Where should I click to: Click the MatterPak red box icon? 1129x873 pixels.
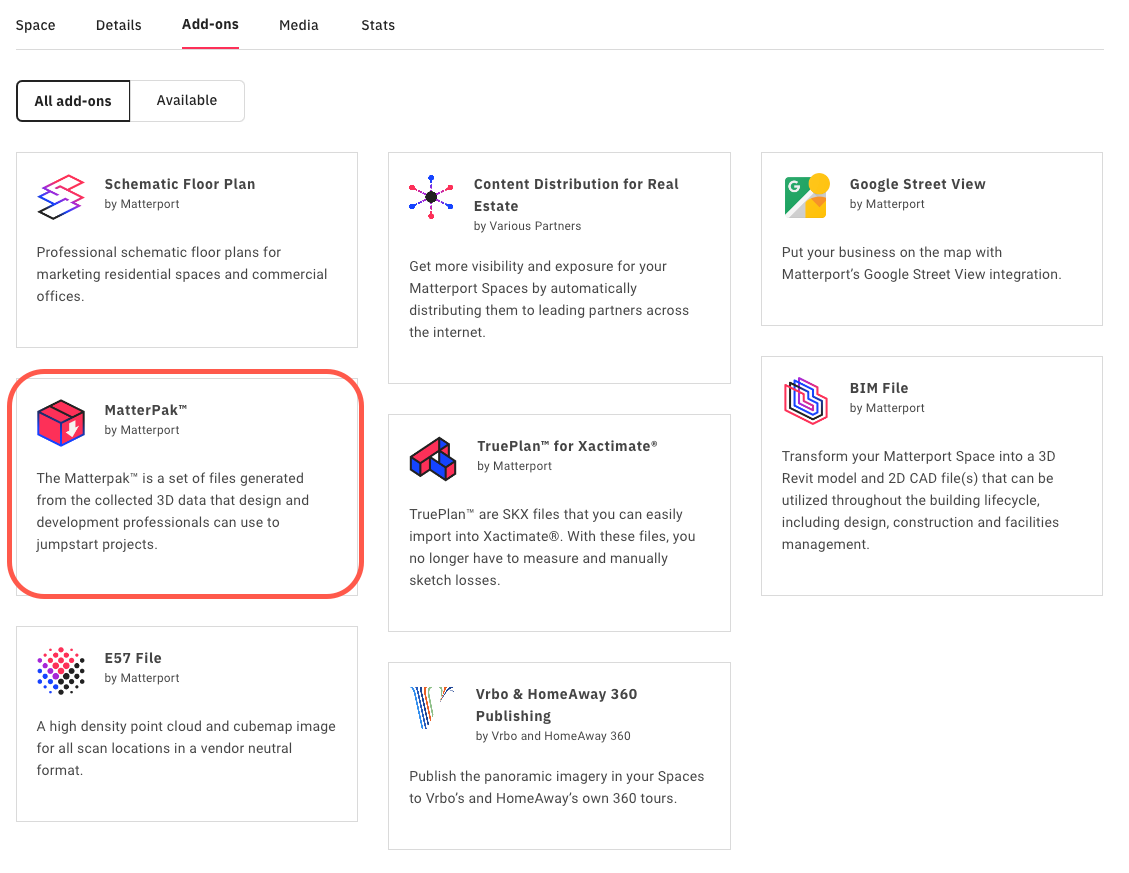[x=61, y=422]
